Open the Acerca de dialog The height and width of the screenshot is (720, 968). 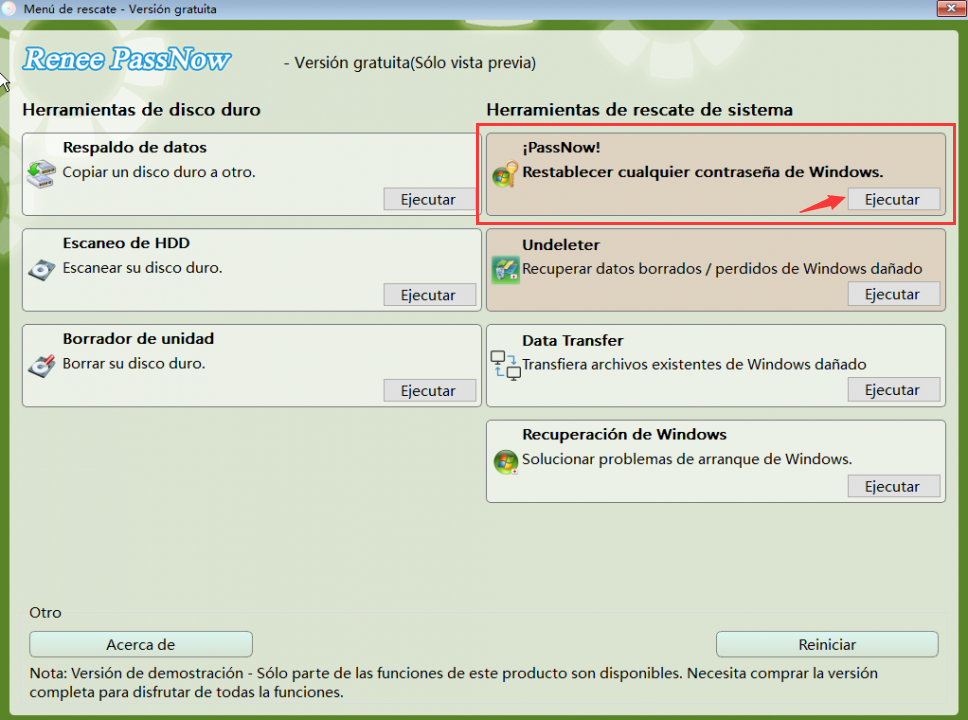click(140, 644)
